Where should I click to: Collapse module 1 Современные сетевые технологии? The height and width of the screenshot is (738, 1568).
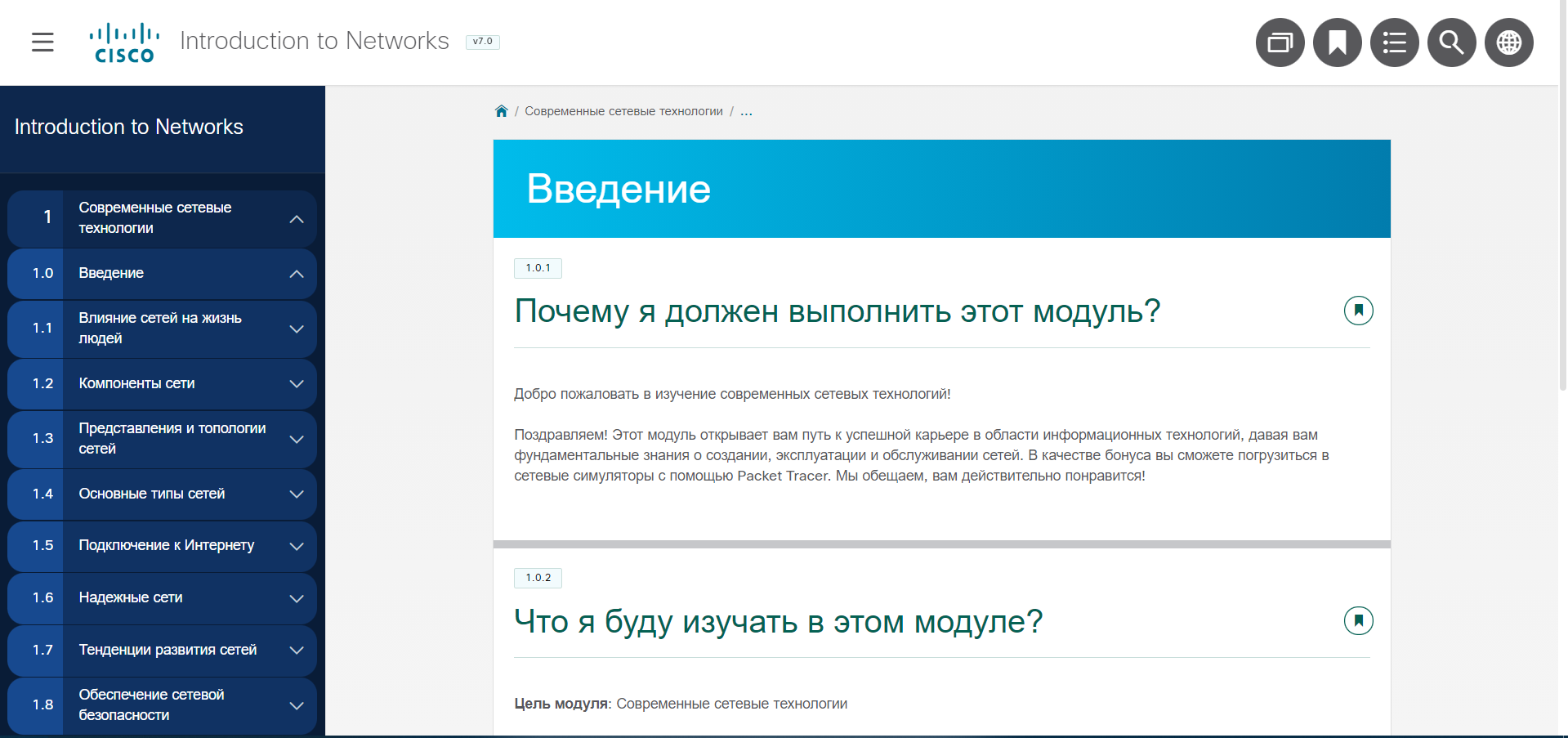[297, 219]
